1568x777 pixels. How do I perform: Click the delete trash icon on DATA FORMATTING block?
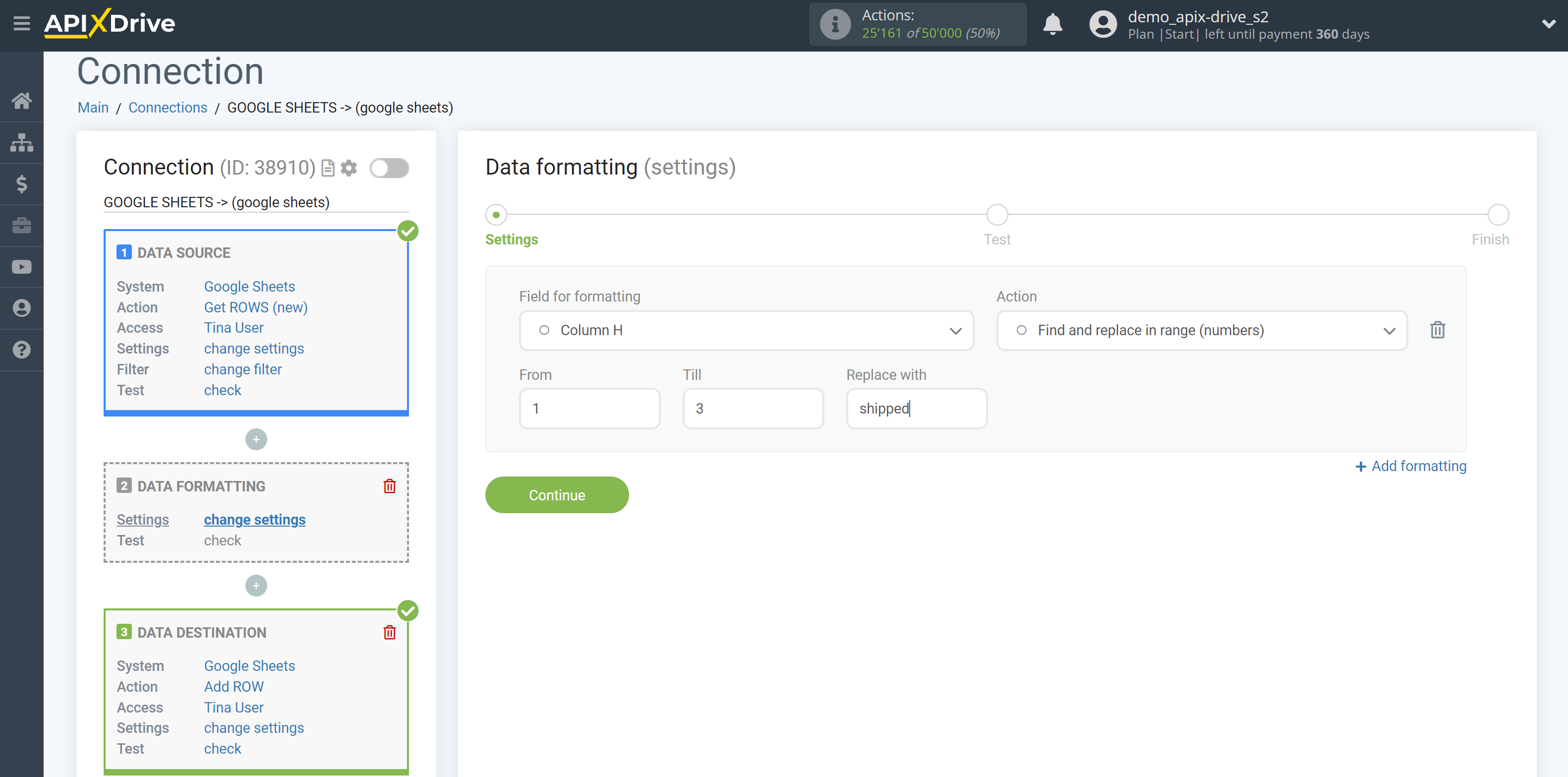390,486
